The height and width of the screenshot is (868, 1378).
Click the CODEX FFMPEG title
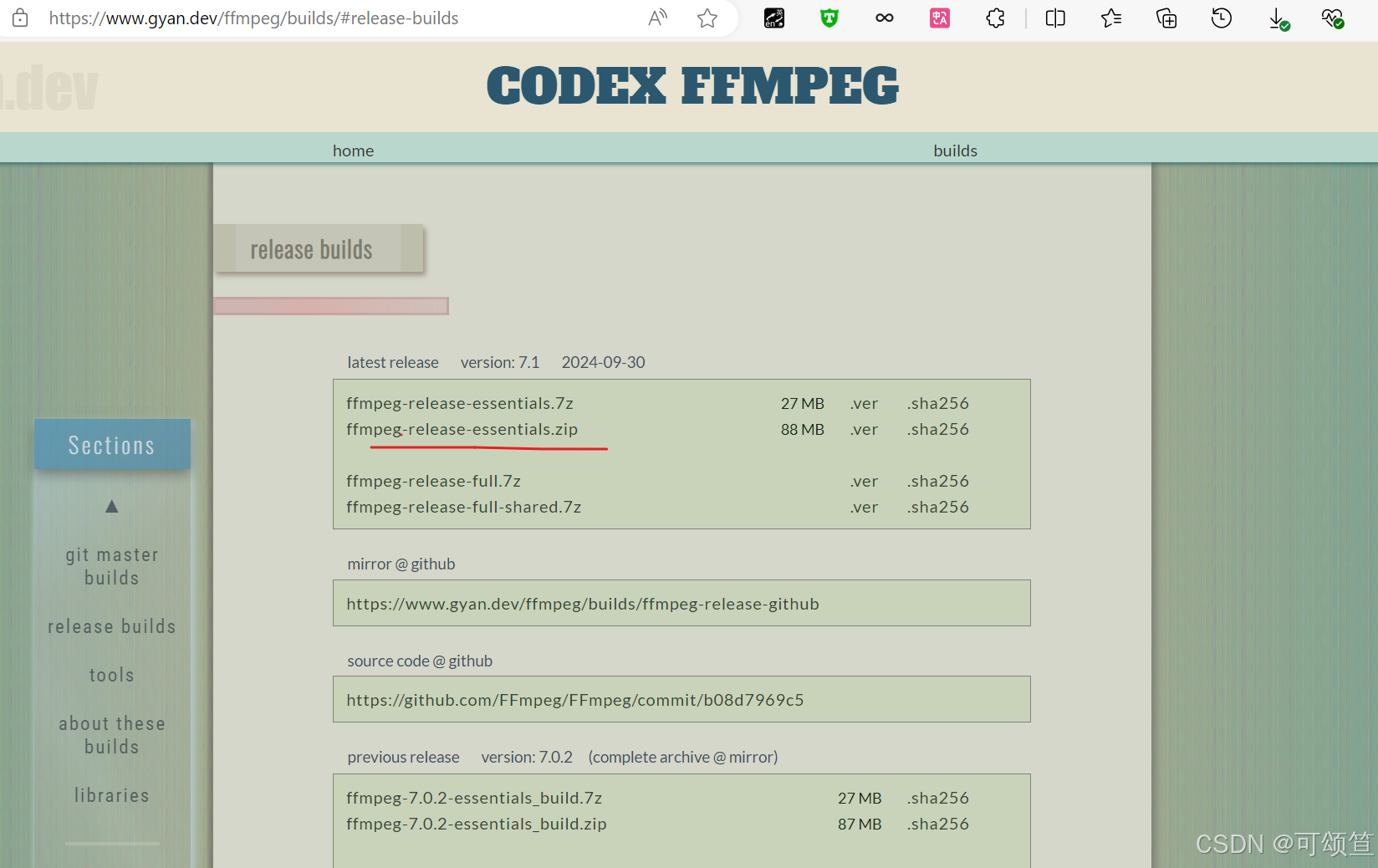point(692,86)
